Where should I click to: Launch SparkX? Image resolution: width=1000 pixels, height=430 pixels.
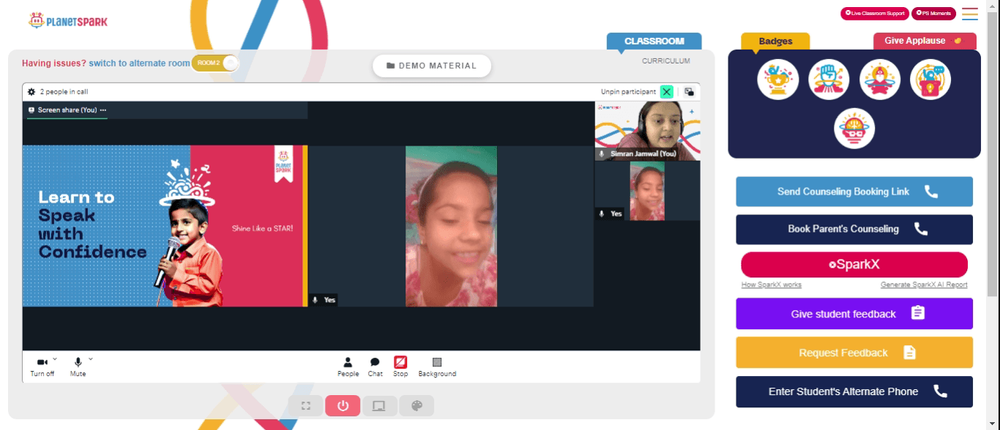tap(854, 264)
